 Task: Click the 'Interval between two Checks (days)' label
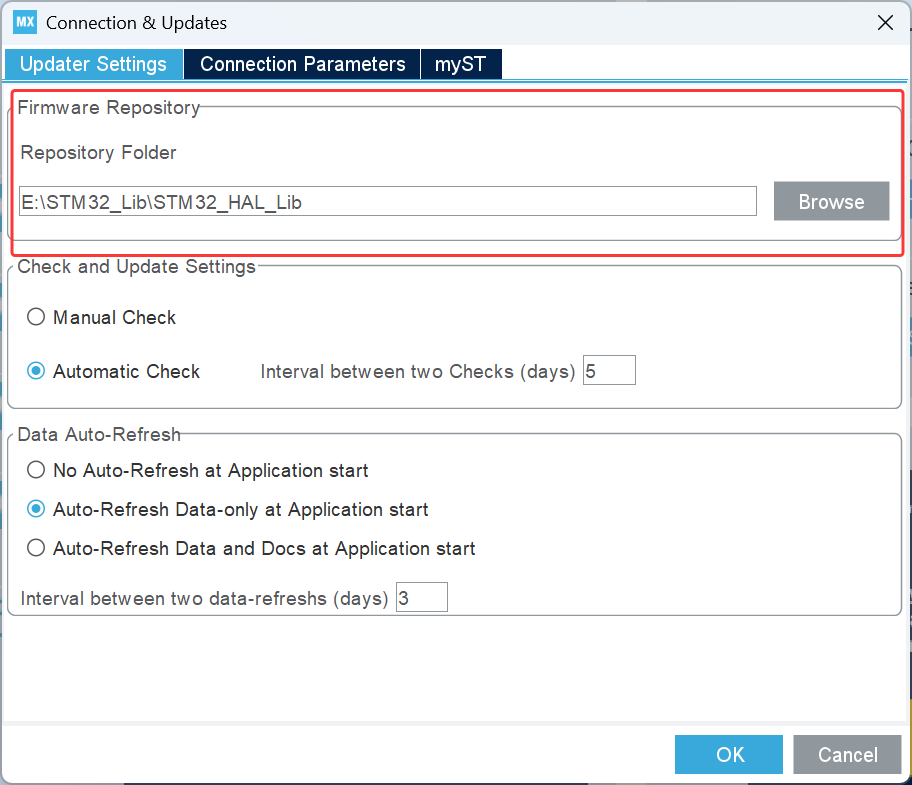(418, 371)
